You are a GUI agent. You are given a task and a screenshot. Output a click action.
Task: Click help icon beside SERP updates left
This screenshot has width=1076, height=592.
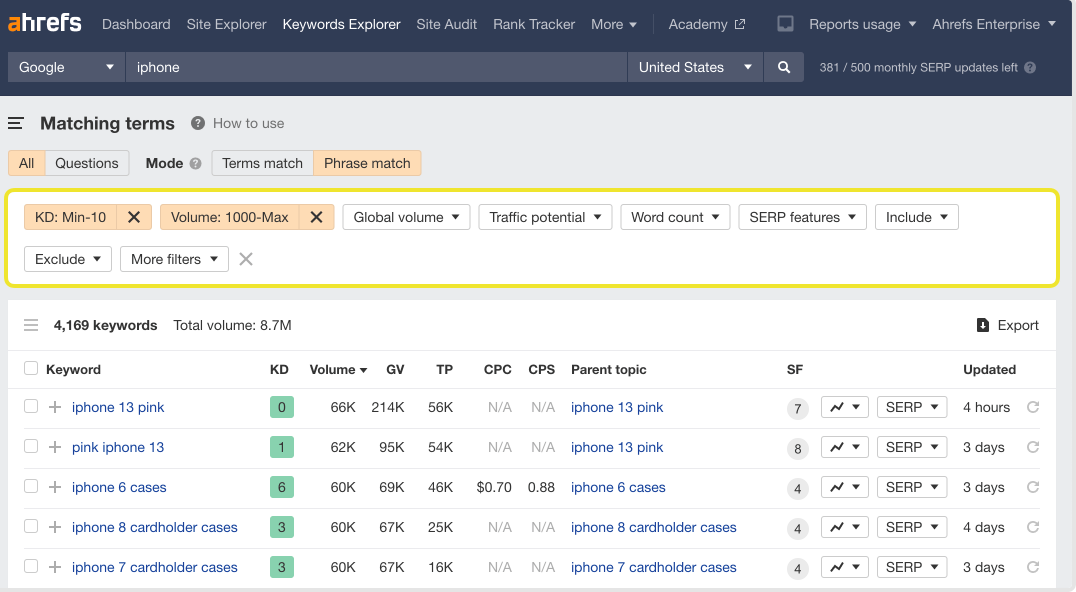click(x=1030, y=67)
